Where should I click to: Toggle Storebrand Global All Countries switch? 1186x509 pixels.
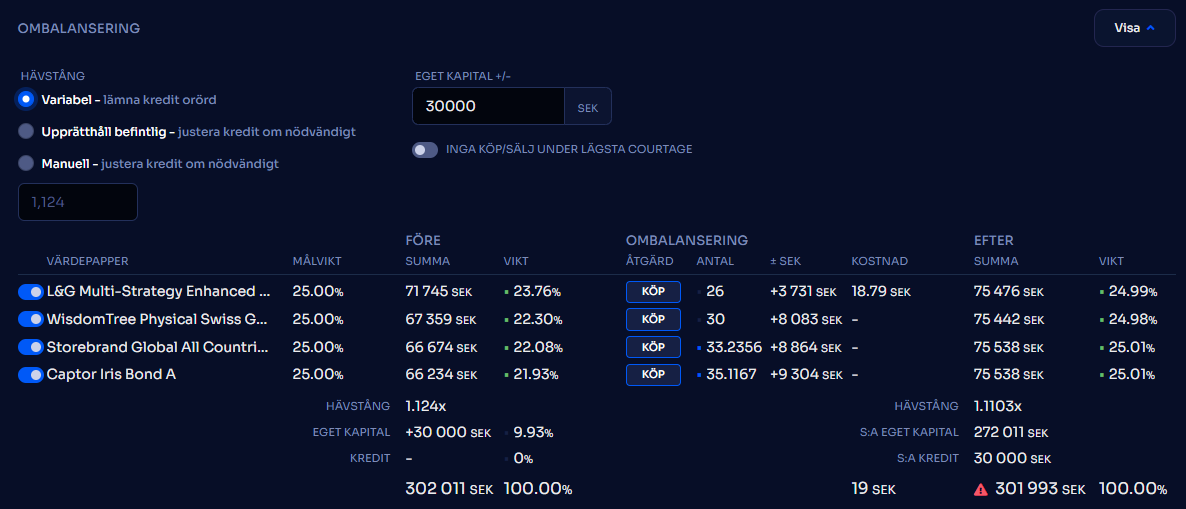coord(30,347)
